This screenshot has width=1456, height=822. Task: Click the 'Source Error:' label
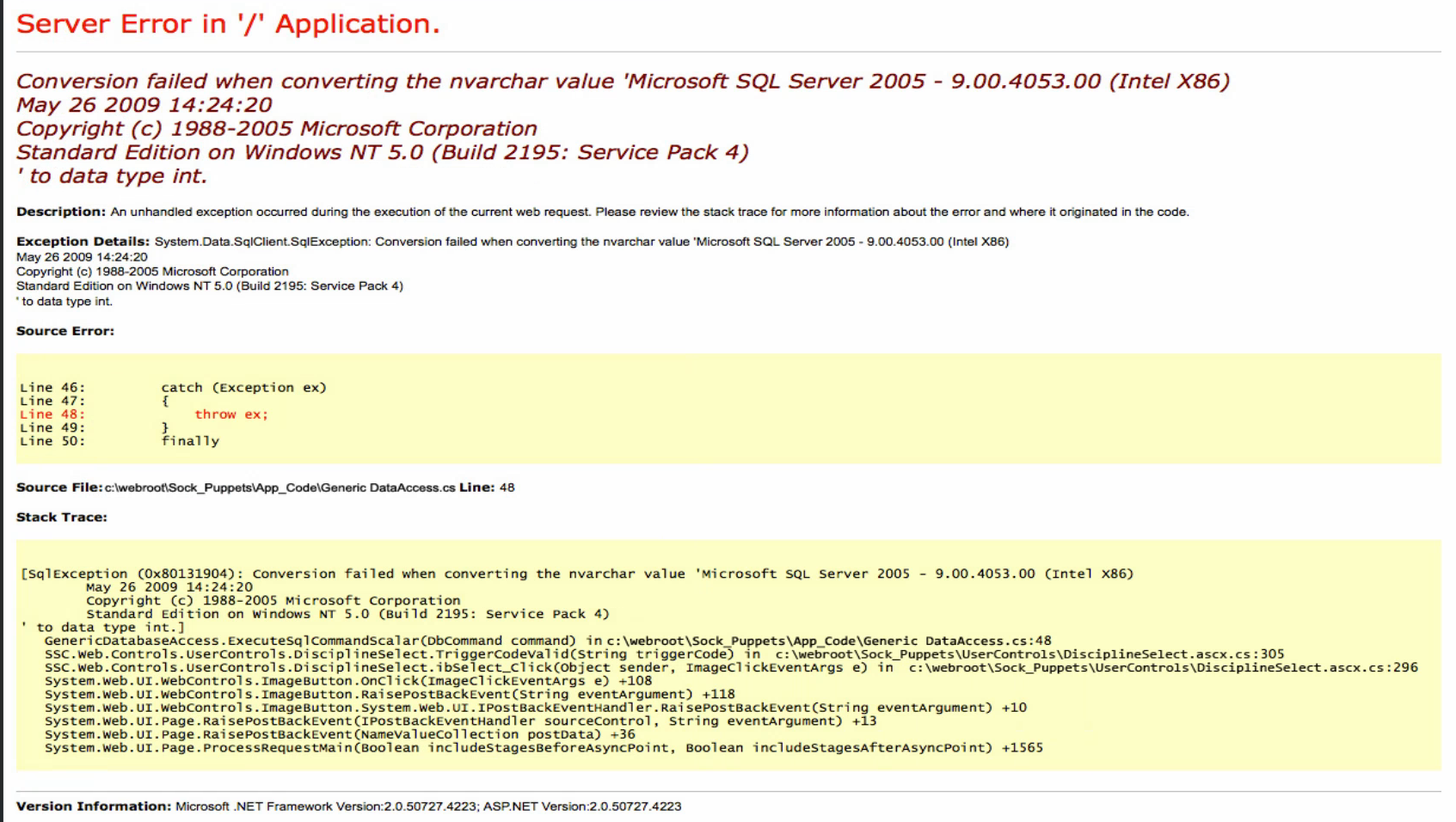tap(65, 331)
